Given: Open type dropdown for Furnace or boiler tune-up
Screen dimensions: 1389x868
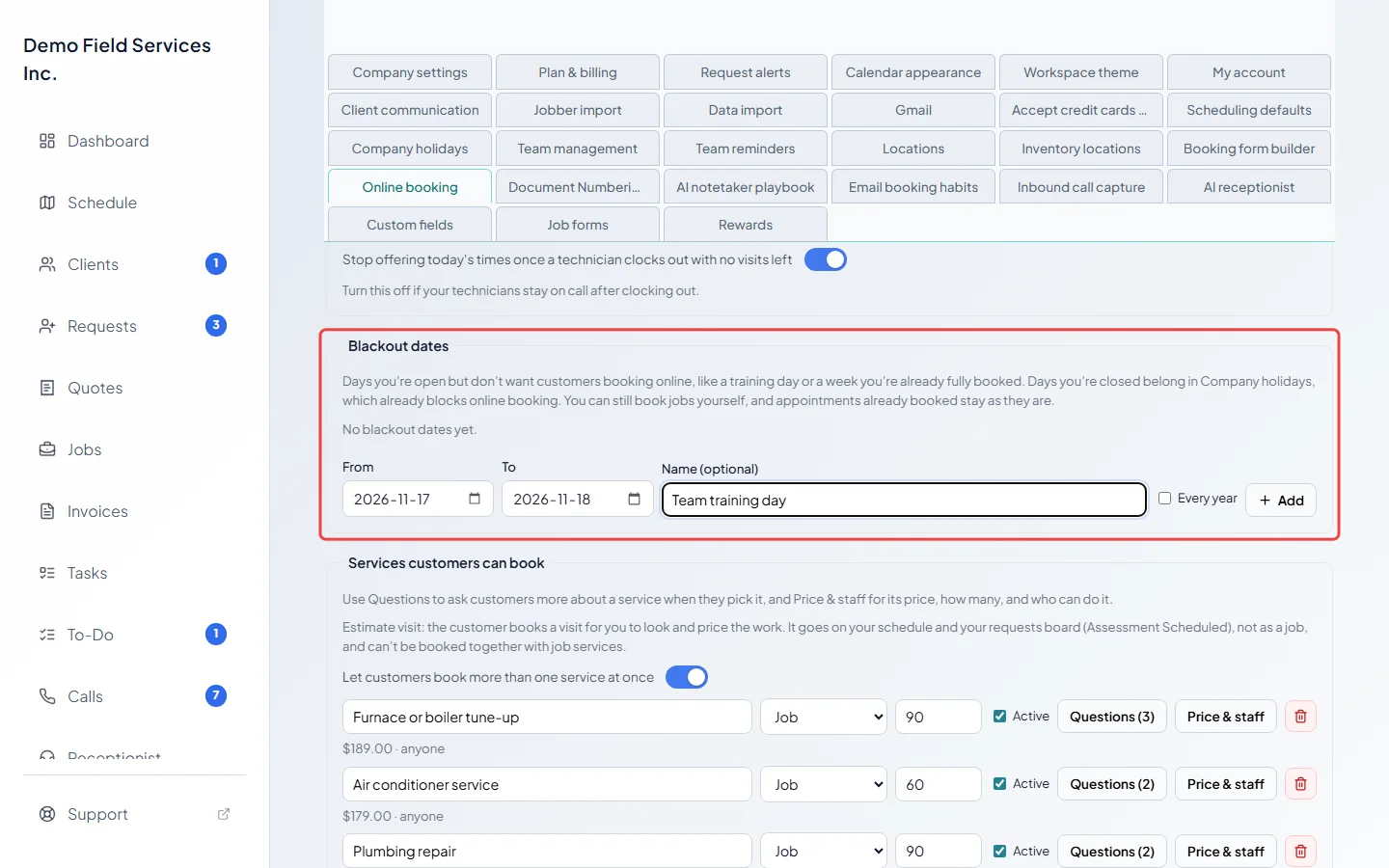Looking at the screenshot, I should pyautogui.click(x=824, y=717).
